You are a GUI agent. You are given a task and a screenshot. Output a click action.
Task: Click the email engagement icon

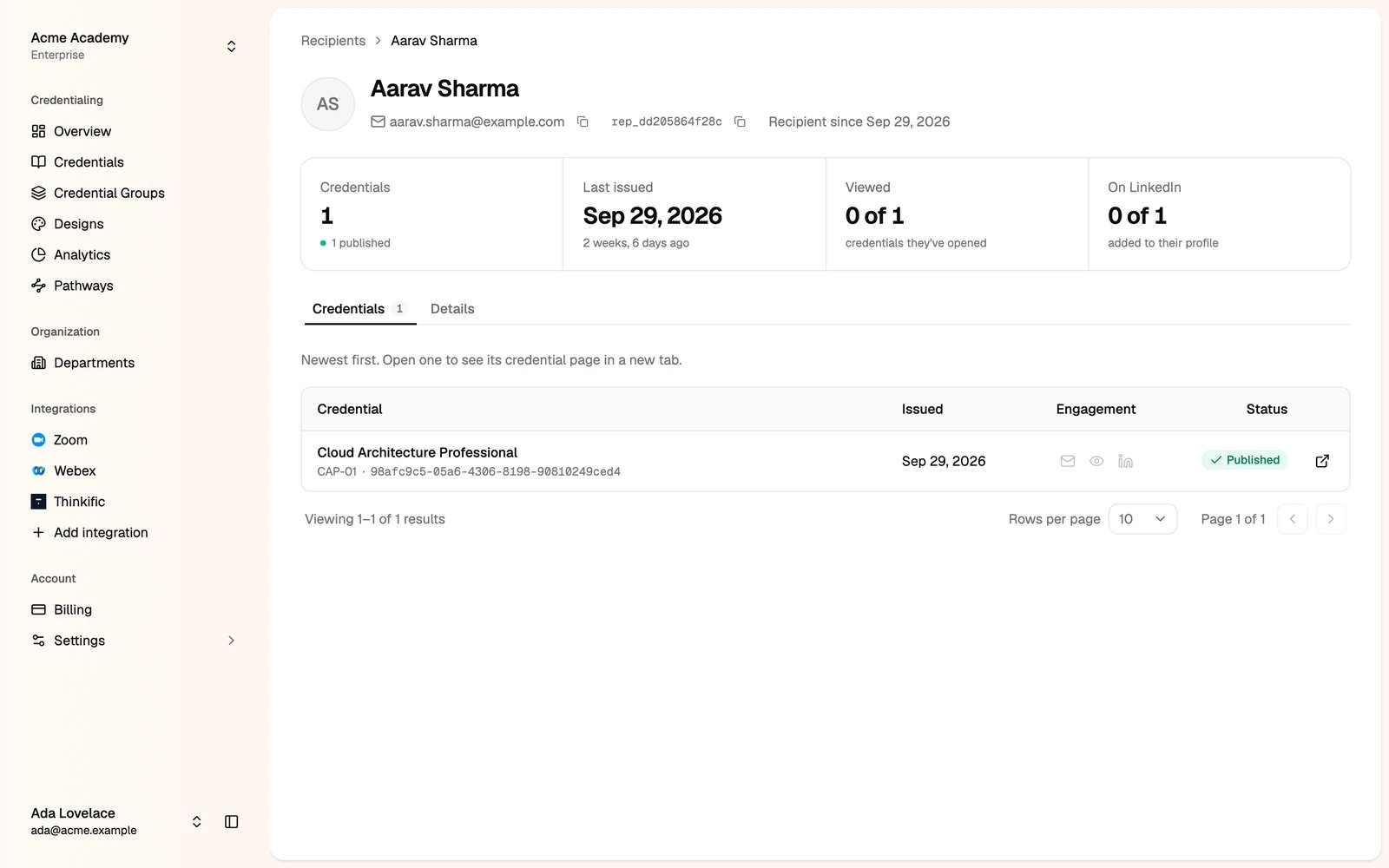point(1068,461)
